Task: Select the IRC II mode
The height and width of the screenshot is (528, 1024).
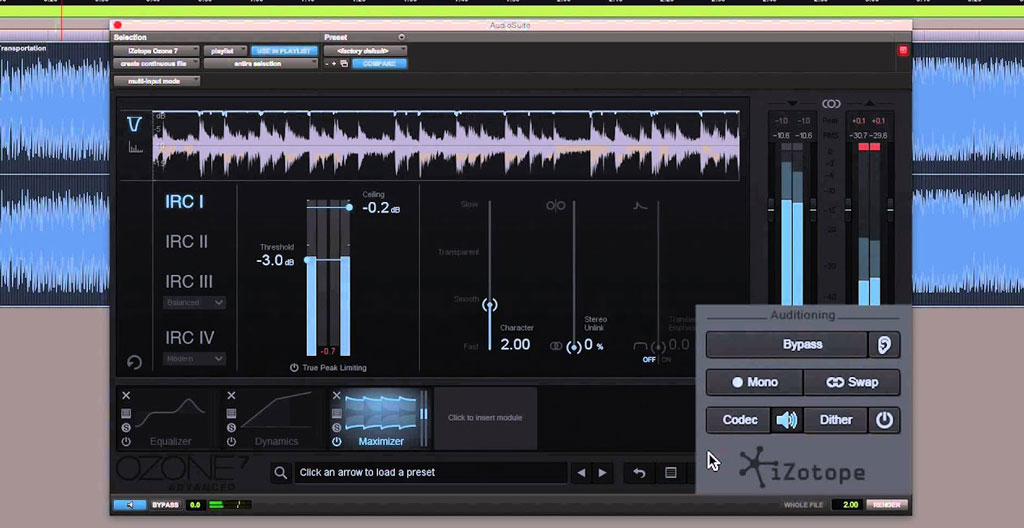Action: (x=187, y=242)
